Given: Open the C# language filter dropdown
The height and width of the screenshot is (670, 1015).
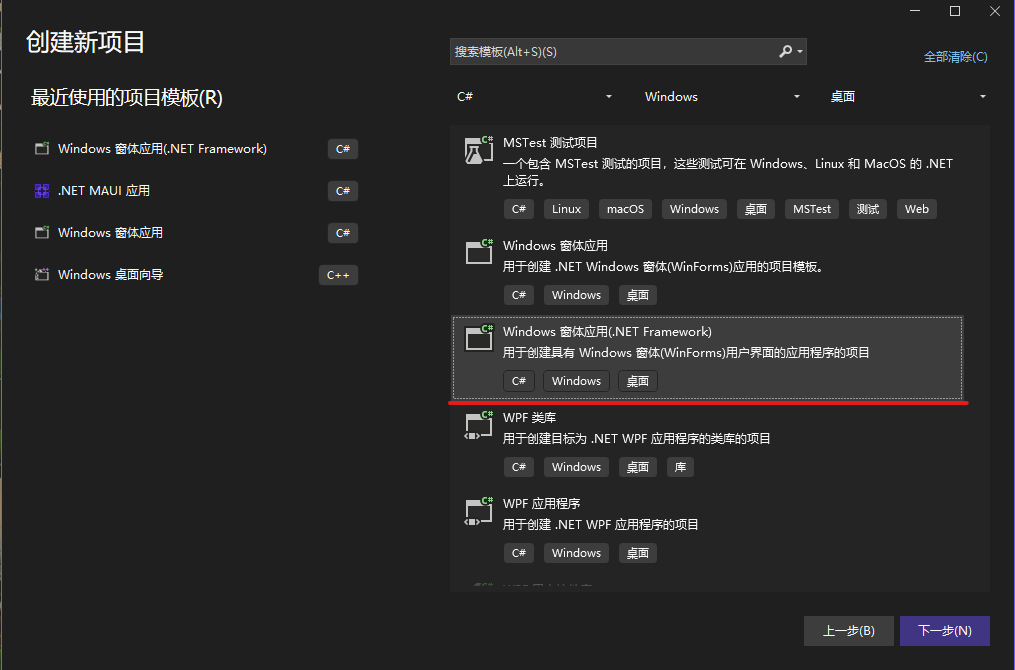Looking at the screenshot, I should click(534, 96).
